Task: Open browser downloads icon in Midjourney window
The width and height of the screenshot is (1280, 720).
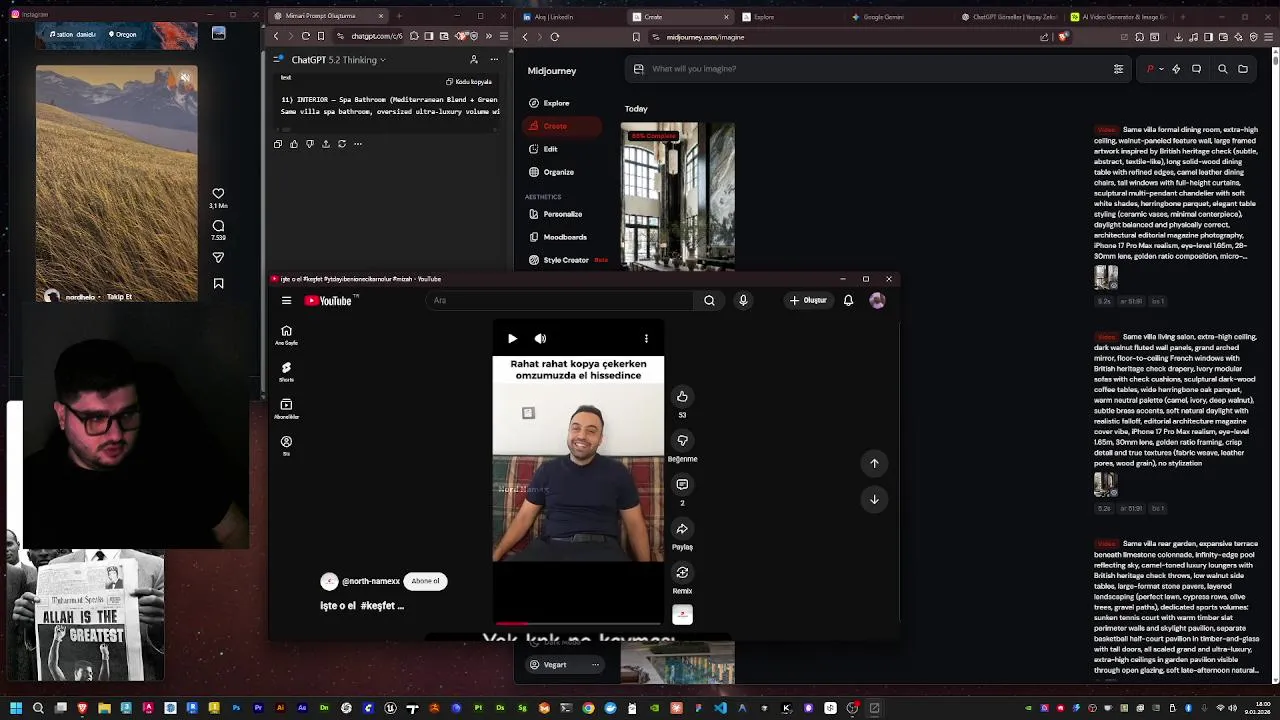Action: point(1178,37)
